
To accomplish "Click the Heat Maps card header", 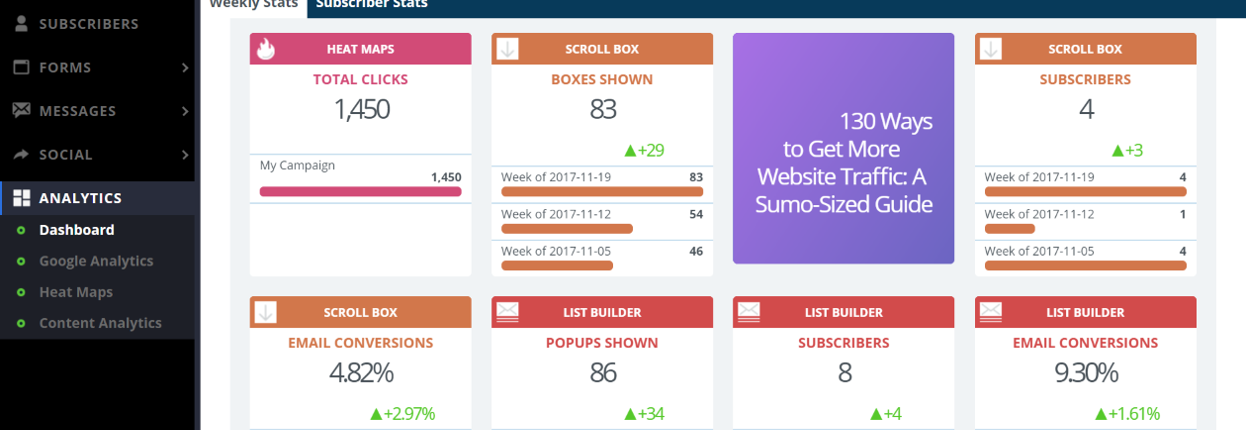I will click(360, 49).
